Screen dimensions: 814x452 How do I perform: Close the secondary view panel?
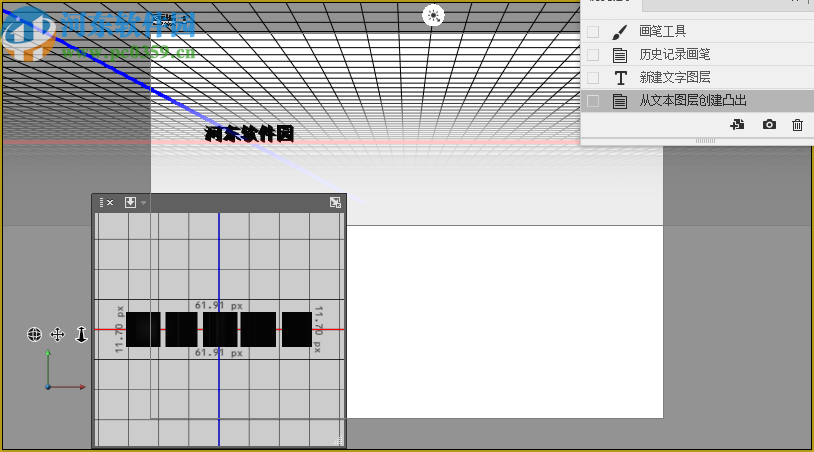pos(110,202)
